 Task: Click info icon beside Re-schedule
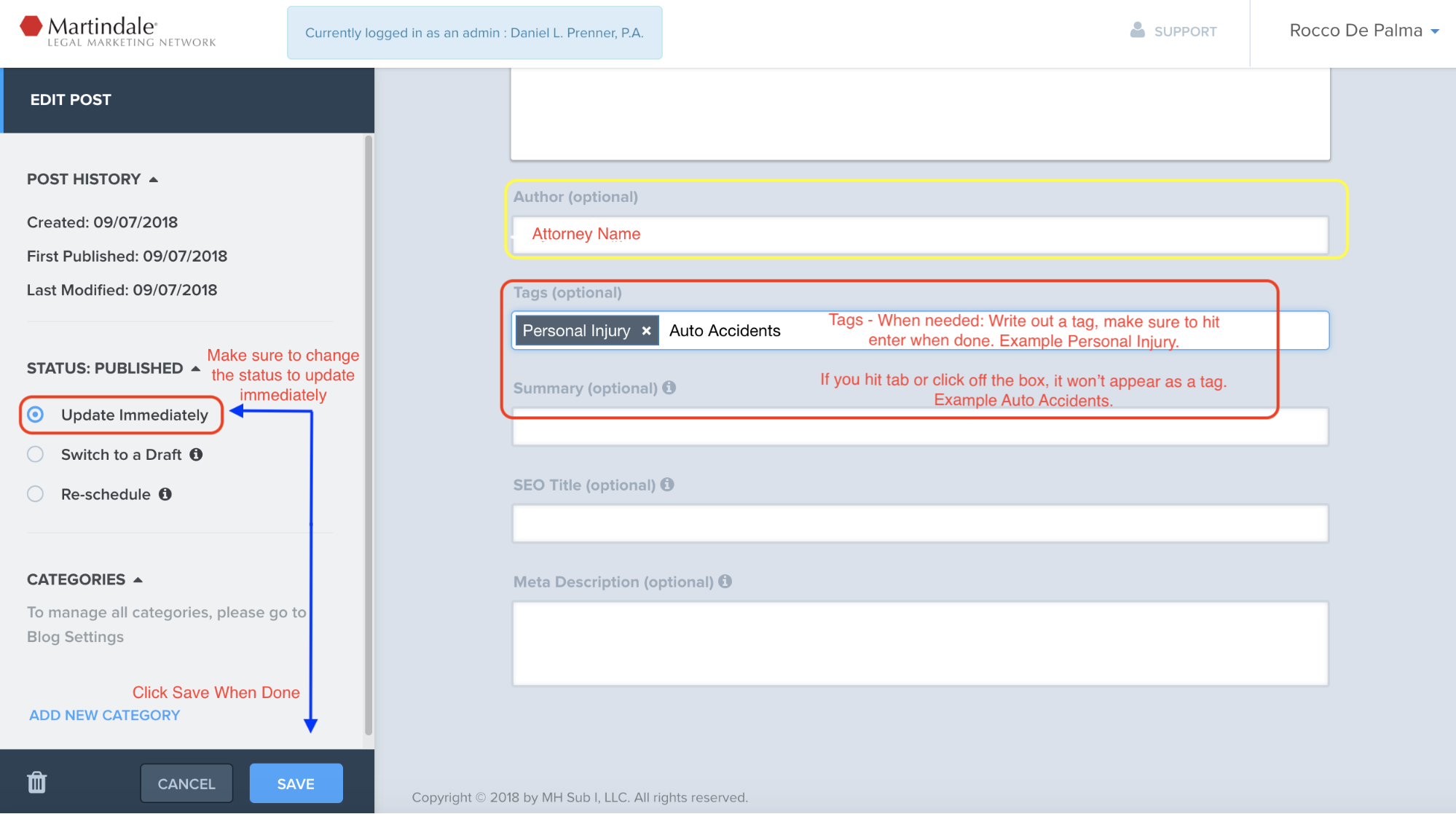(165, 494)
